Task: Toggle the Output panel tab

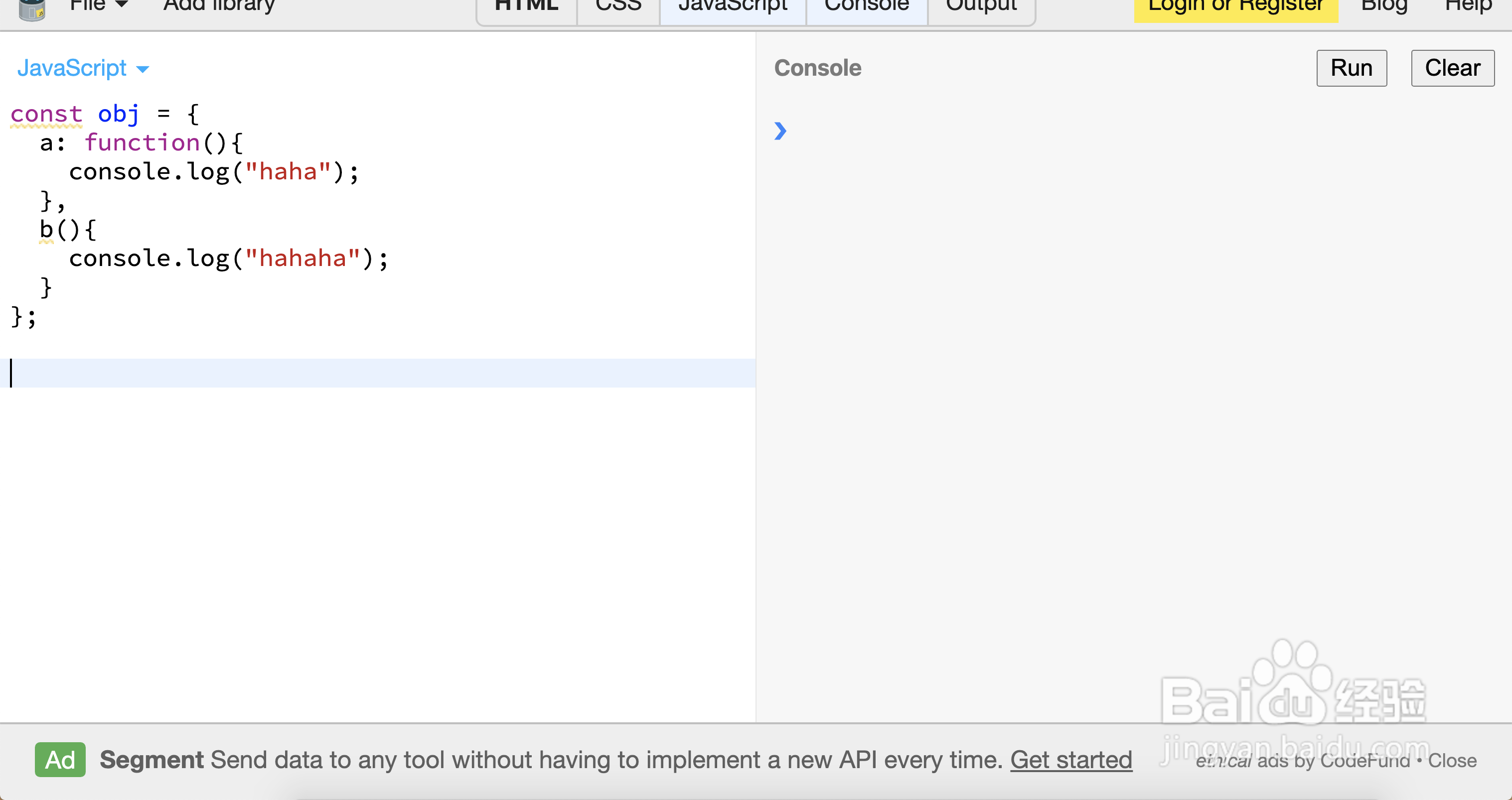Action: tap(981, 7)
